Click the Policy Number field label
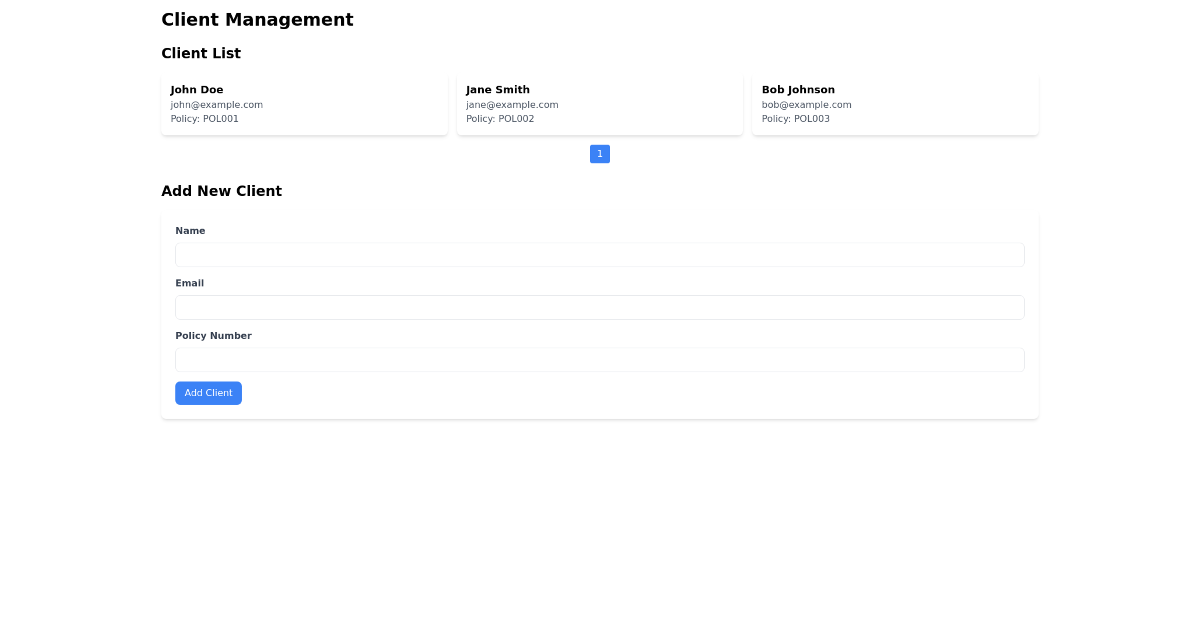 click(214, 336)
